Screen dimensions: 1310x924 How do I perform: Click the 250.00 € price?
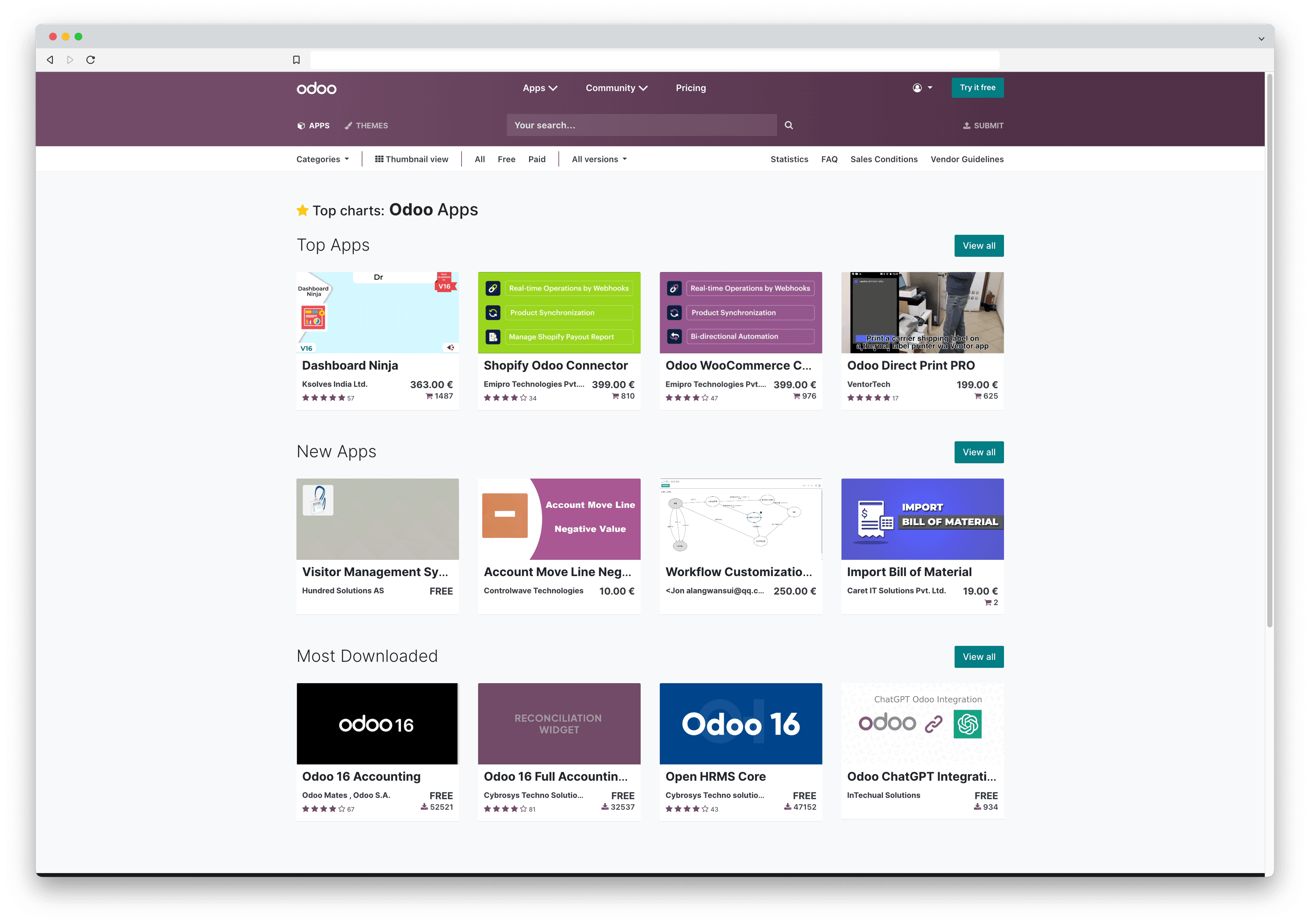pos(794,591)
